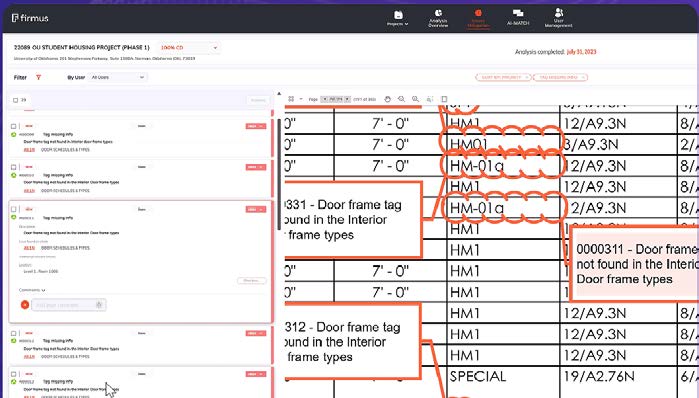Open the firmus logo home link
The width and height of the screenshot is (699, 398).
(x=30, y=18)
